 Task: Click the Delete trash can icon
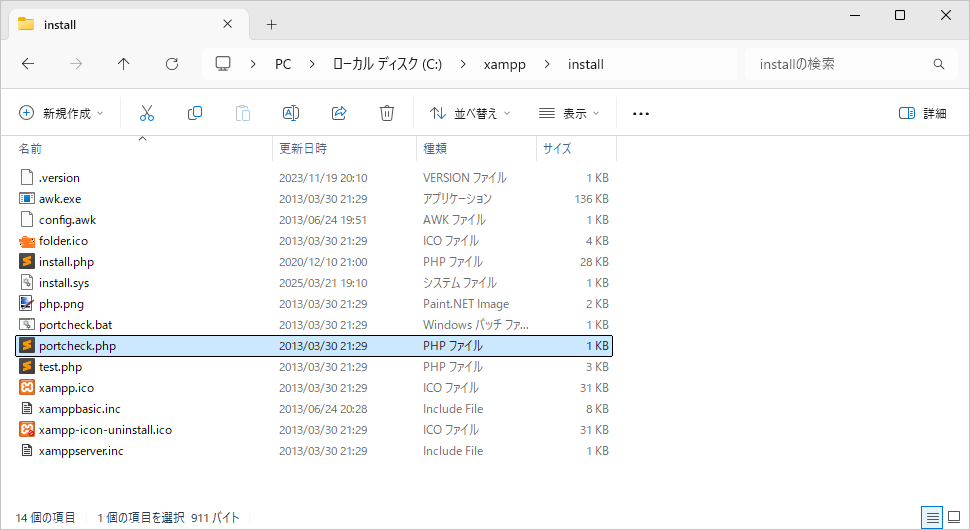[x=387, y=114]
